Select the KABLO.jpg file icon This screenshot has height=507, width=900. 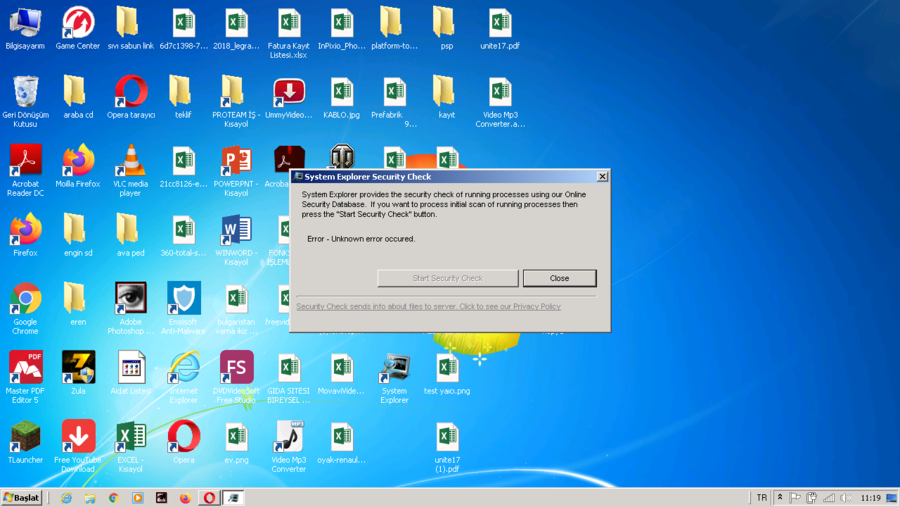point(342,98)
